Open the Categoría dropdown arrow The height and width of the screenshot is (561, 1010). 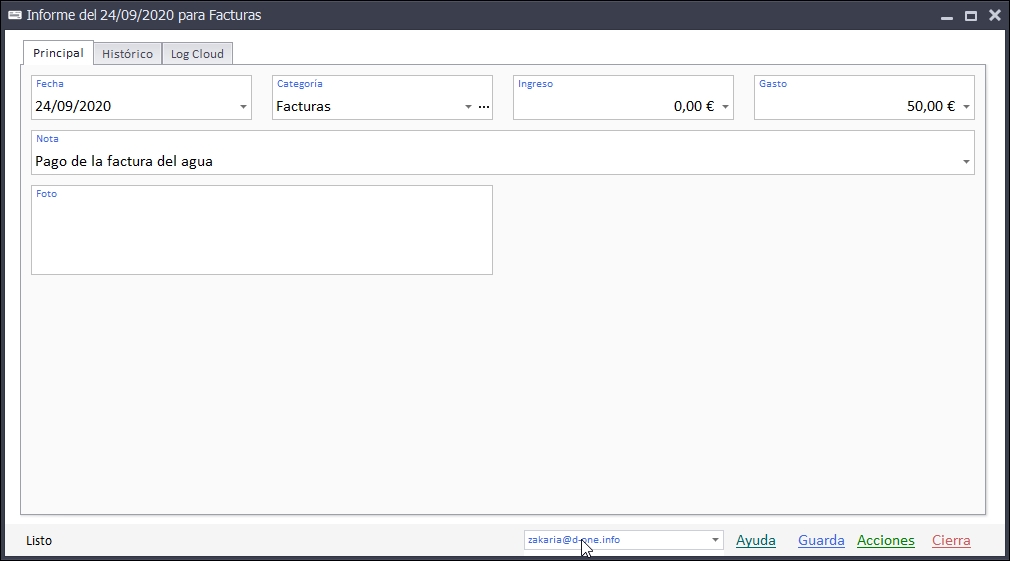468,107
